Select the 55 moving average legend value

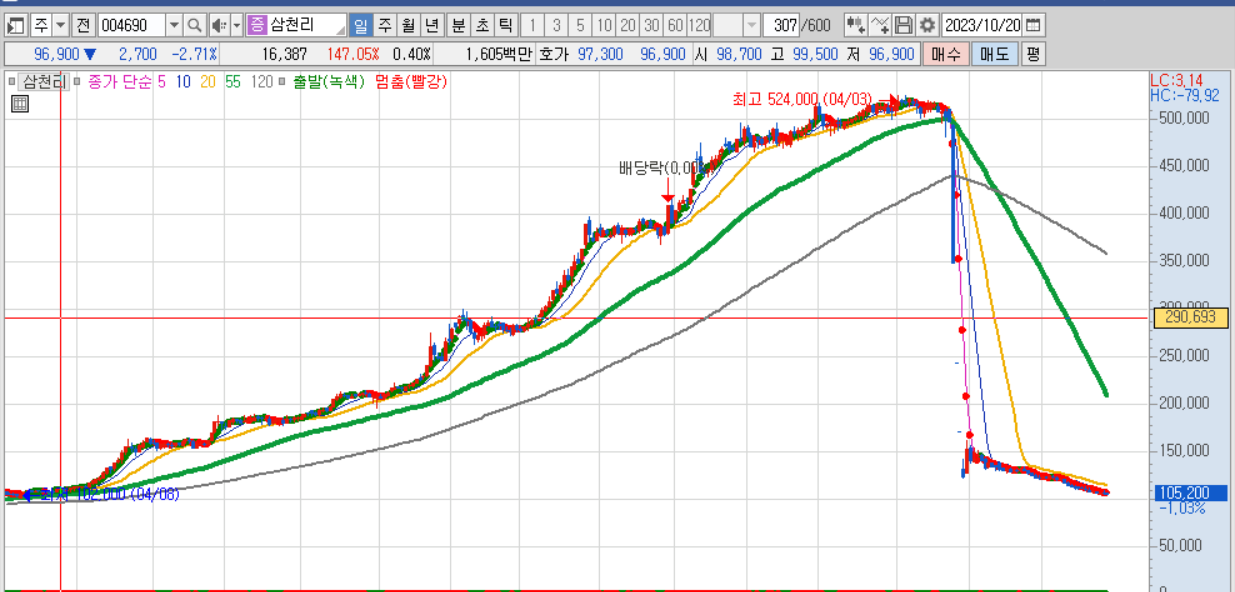[233, 82]
